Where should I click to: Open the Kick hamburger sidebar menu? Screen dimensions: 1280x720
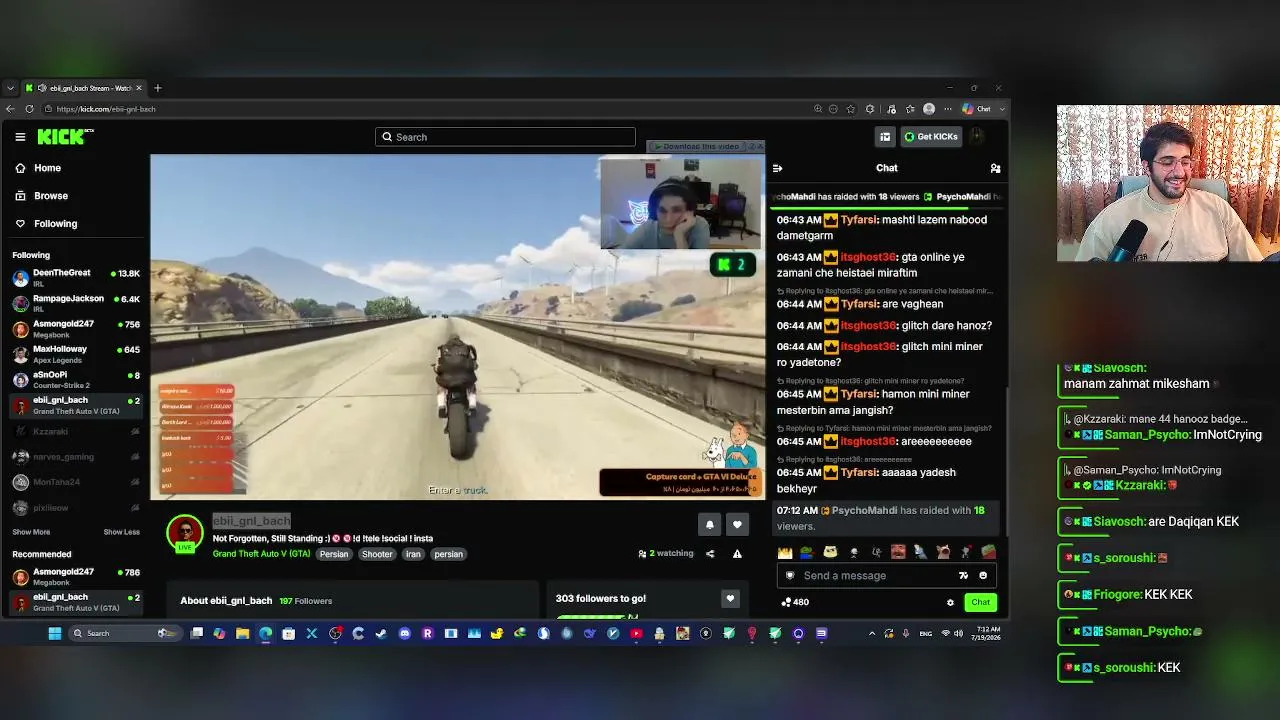click(x=20, y=137)
